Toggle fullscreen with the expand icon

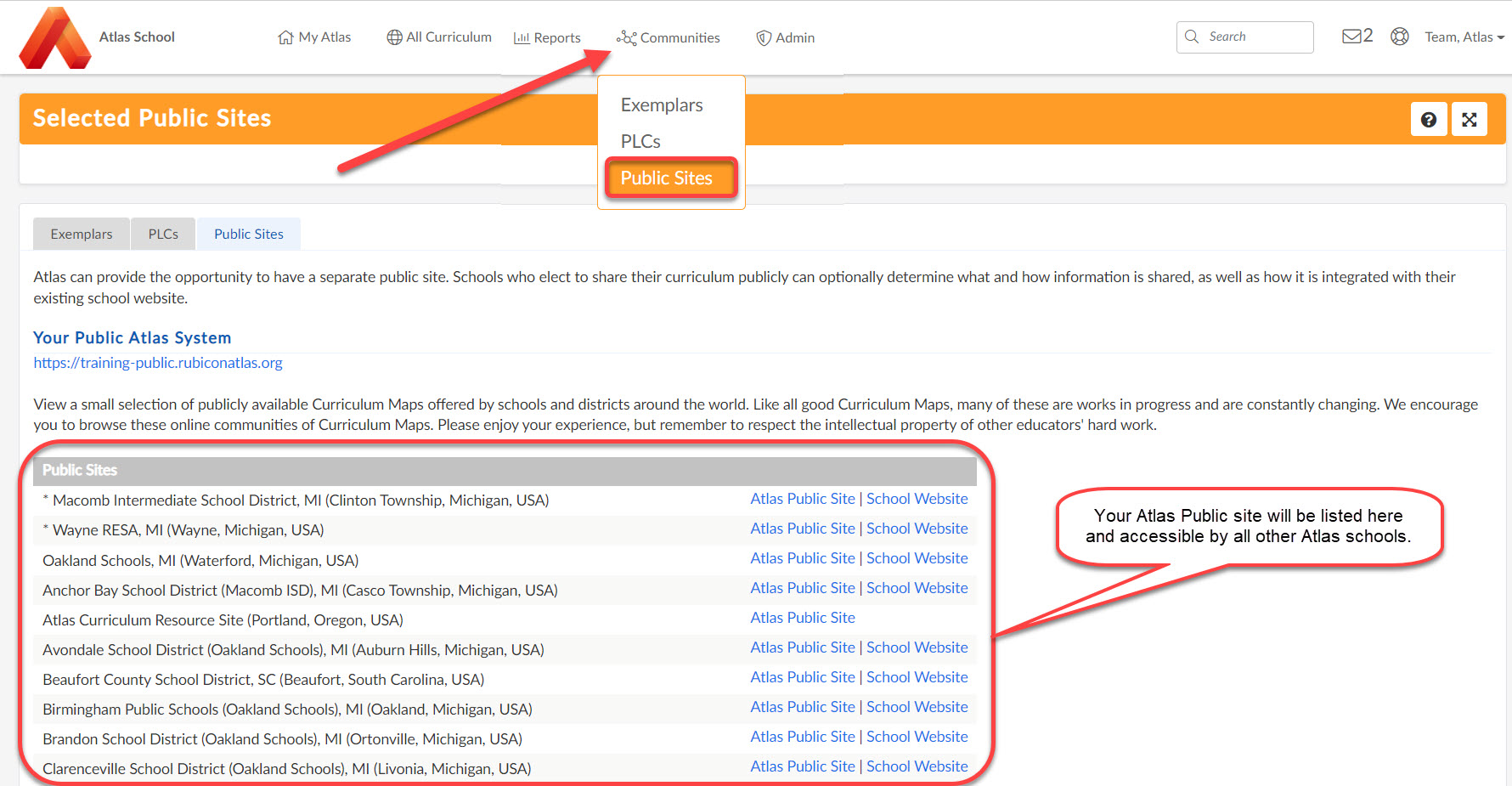(x=1470, y=120)
